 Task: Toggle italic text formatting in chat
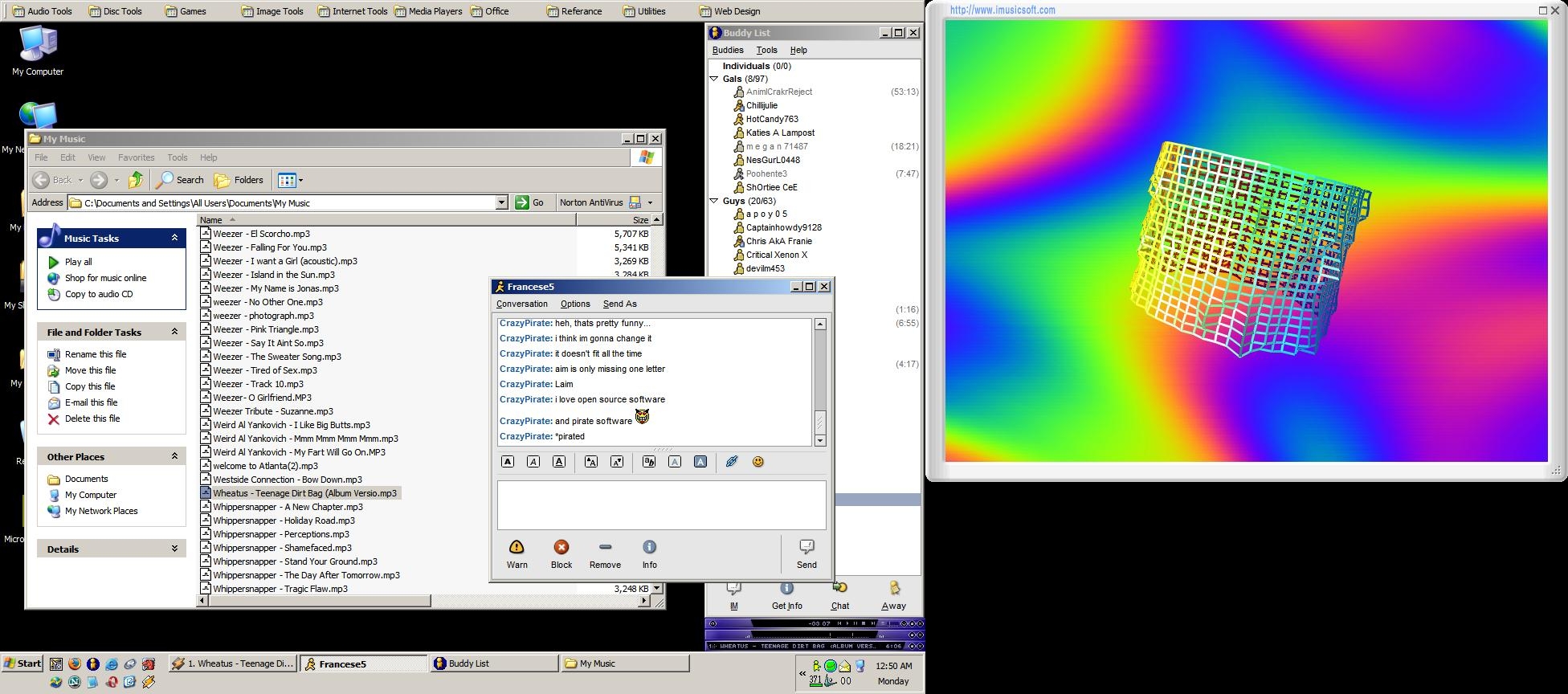tap(533, 462)
